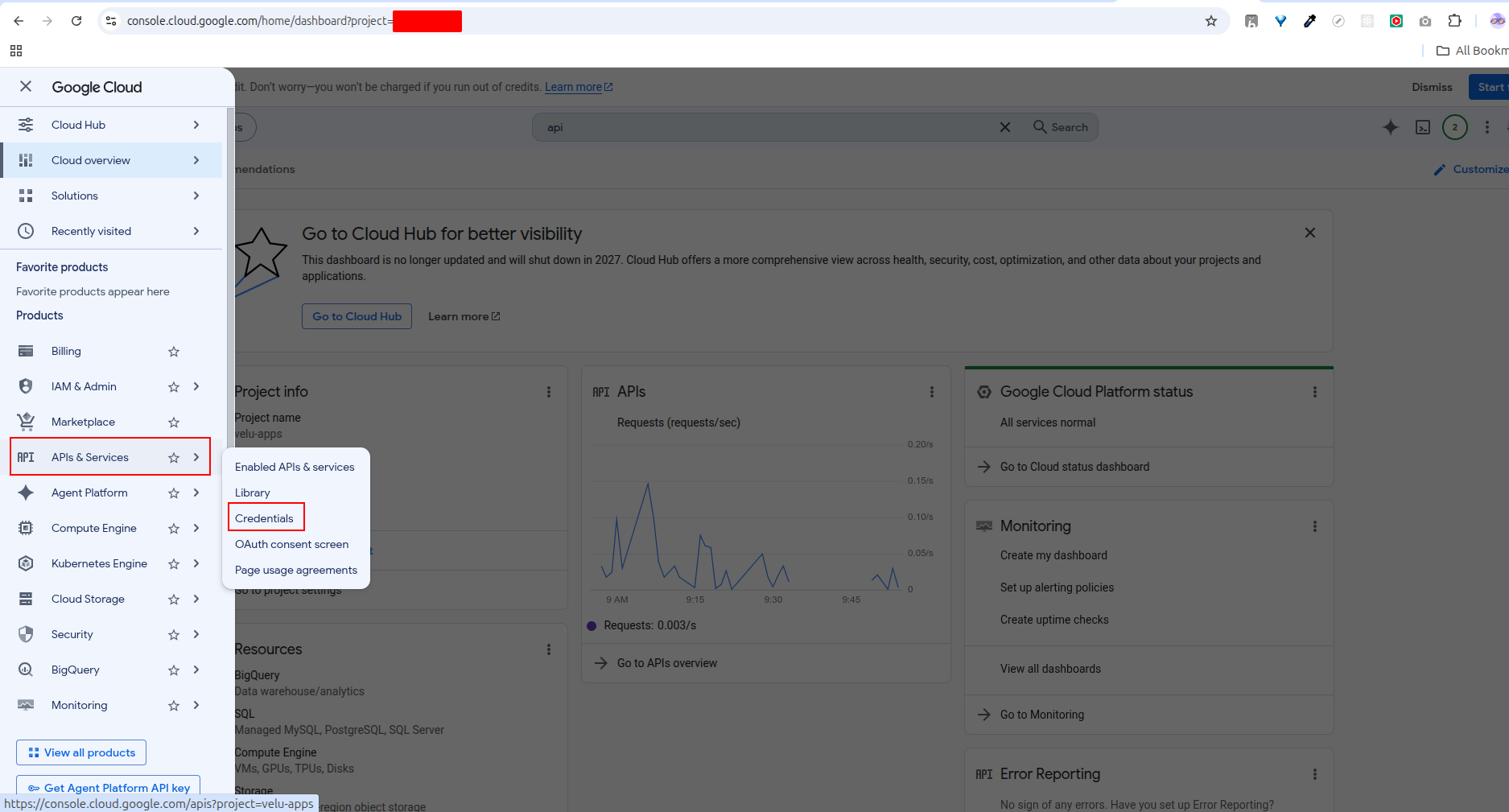
Task: Open Enabled APIs & services submenu item
Action: click(295, 467)
